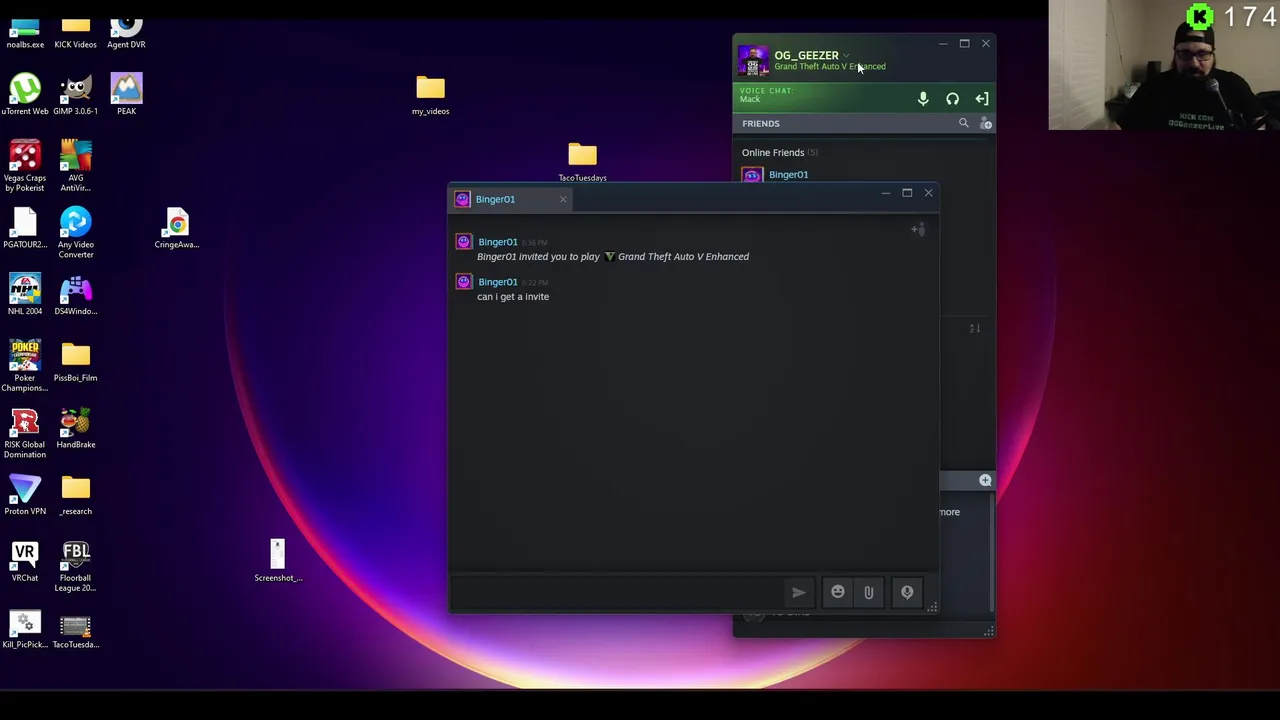Click the OG_GEEZER profile avatar
The image size is (1280, 720).
pos(753,61)
